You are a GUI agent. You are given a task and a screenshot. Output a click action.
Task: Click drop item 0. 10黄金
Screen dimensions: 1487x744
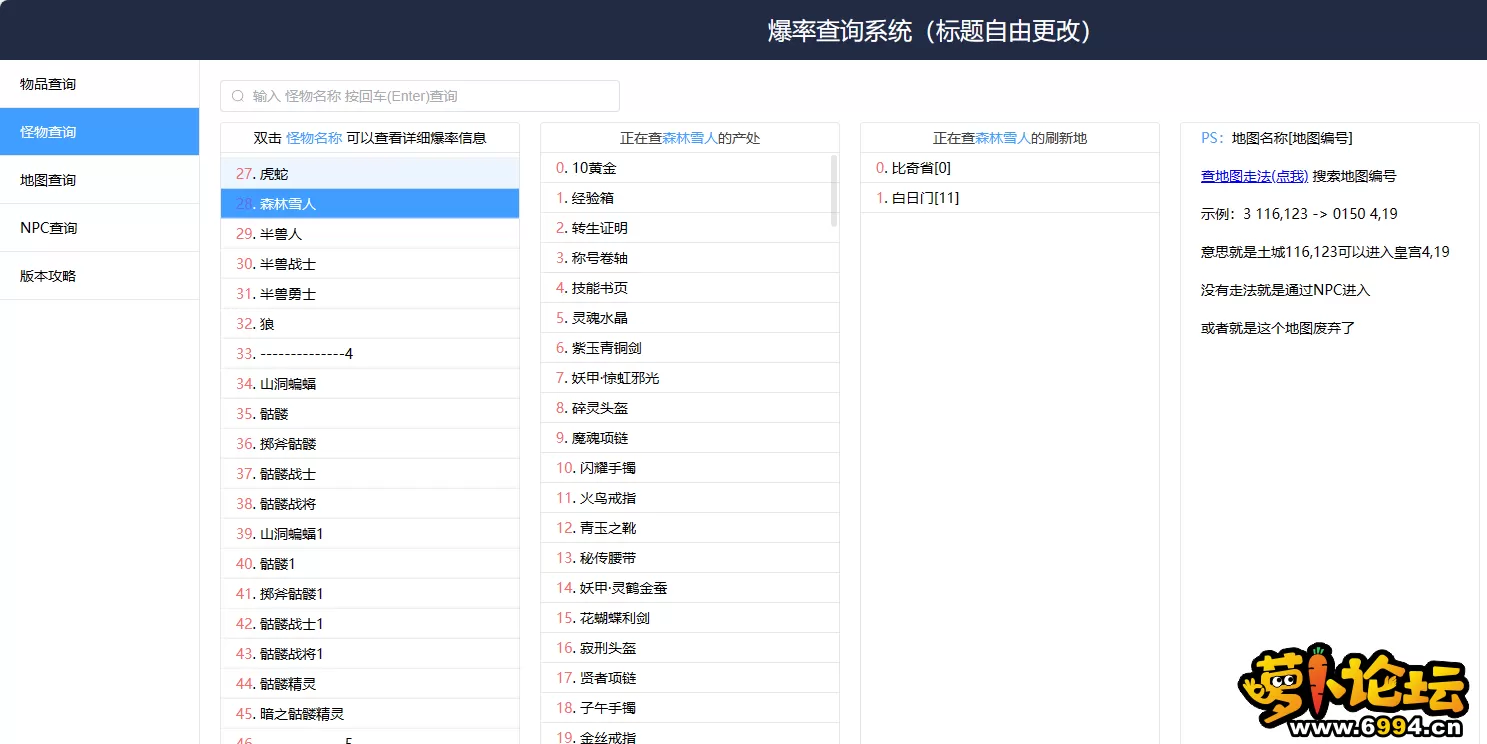pos(690,168)
